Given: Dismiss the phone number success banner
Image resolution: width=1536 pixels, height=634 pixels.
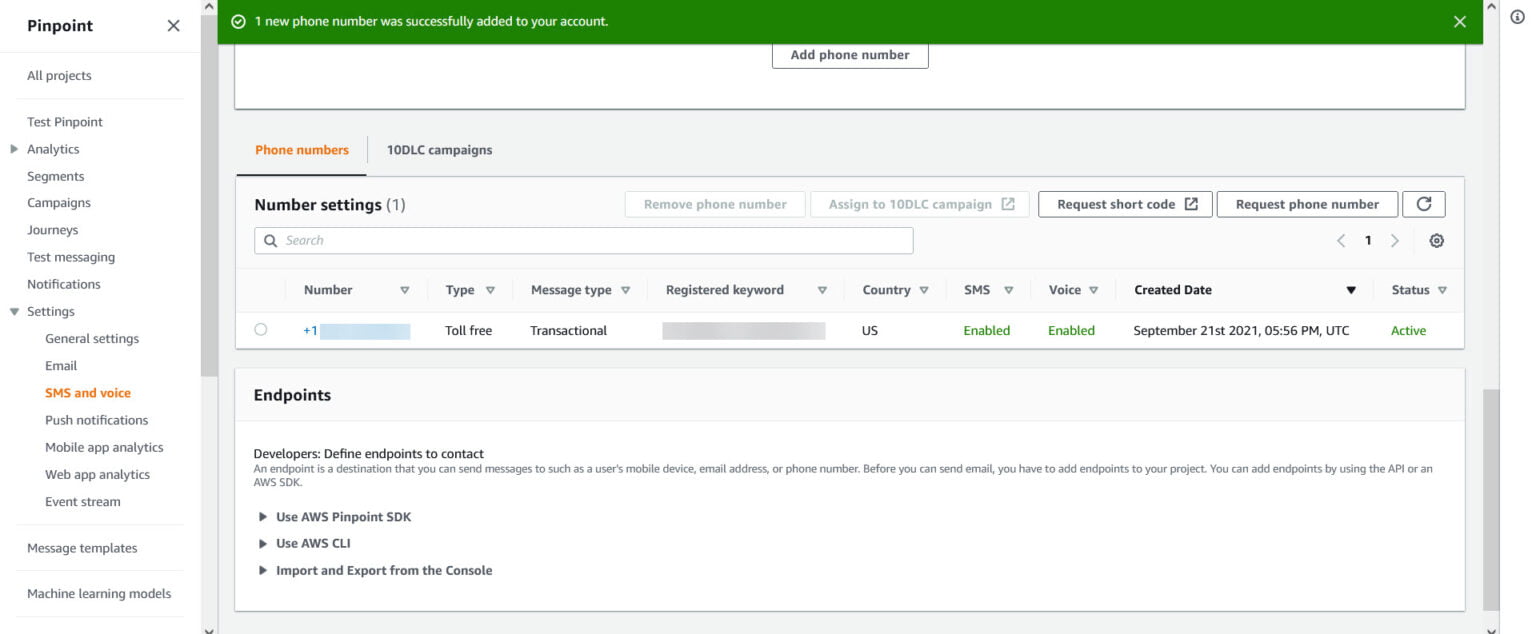Looking at the screenshot, I should tap(1459, 21).
